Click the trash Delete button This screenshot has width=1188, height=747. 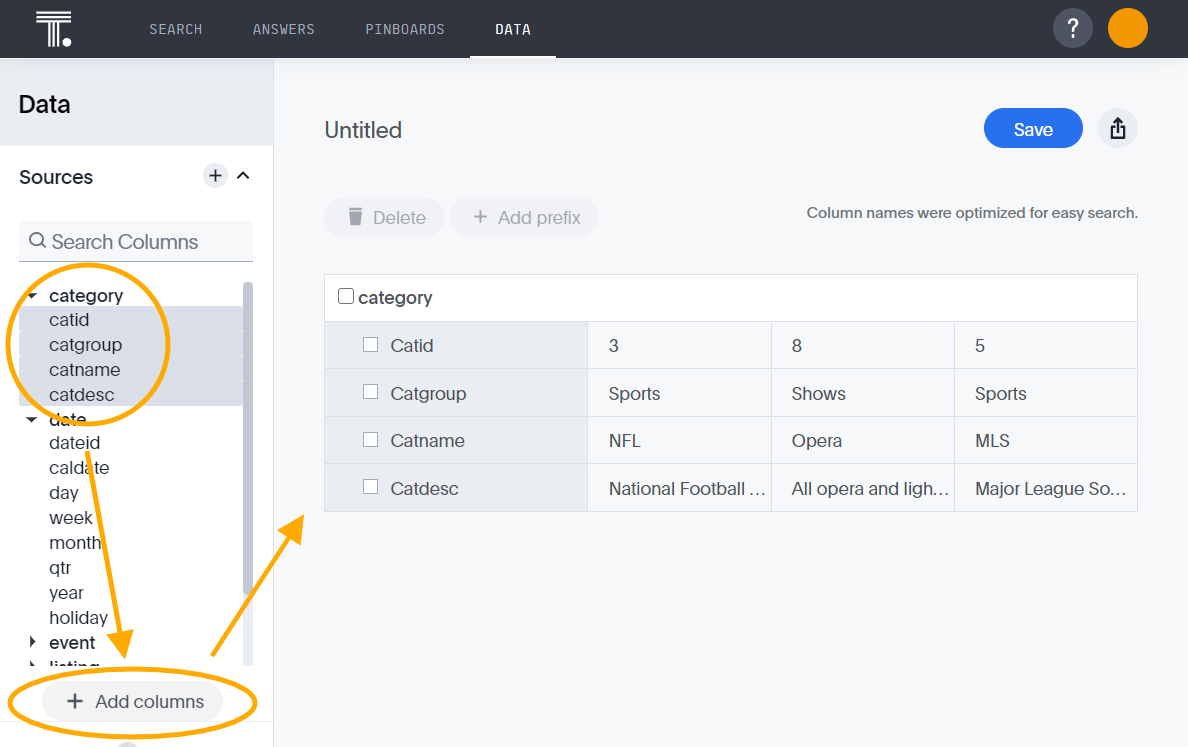[x=385, y=217]
